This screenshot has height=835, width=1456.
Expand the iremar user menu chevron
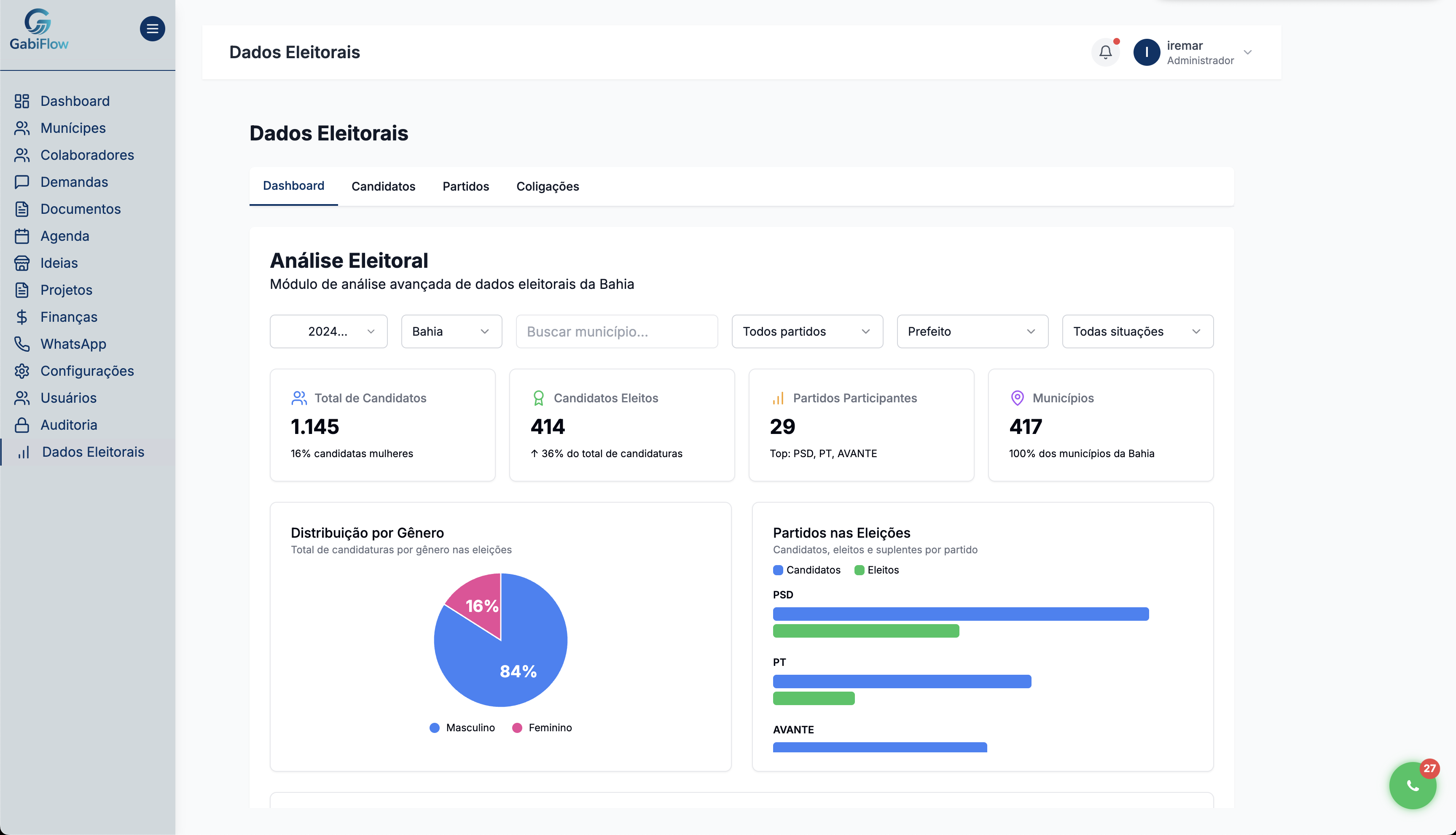click(1247, 52)
